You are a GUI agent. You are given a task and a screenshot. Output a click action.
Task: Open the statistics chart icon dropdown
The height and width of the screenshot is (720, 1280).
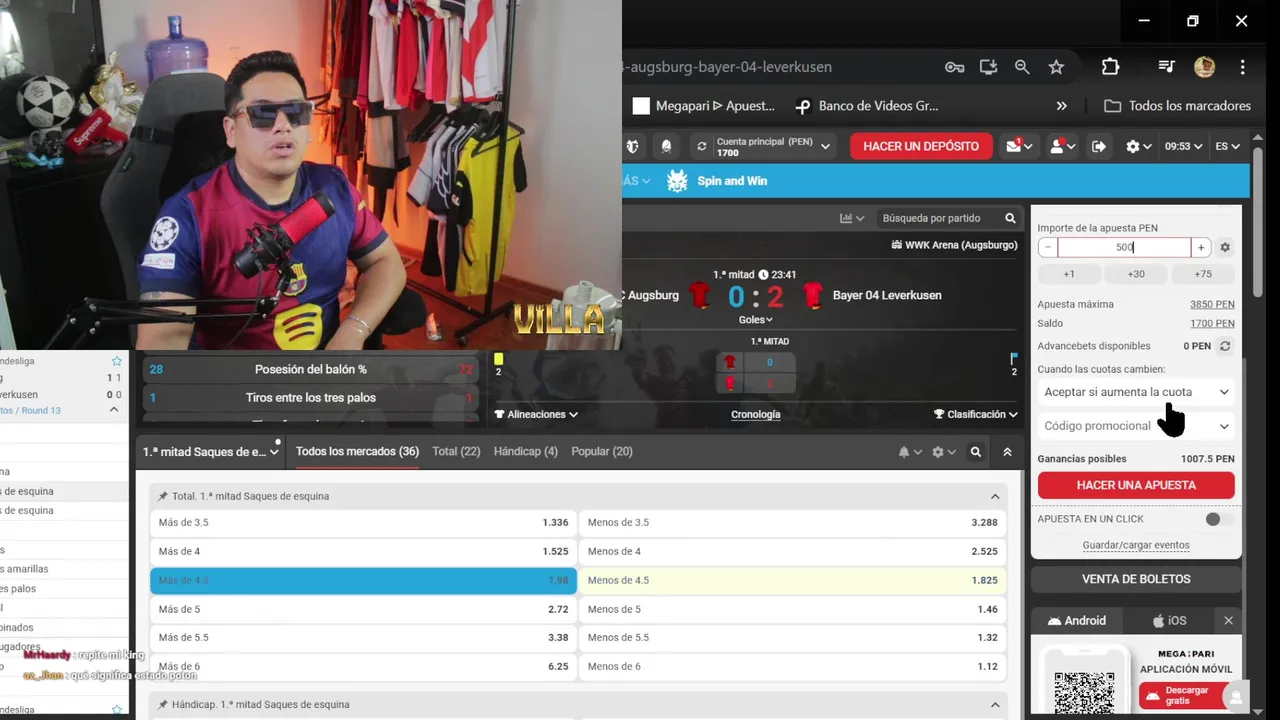coord(852,218)
